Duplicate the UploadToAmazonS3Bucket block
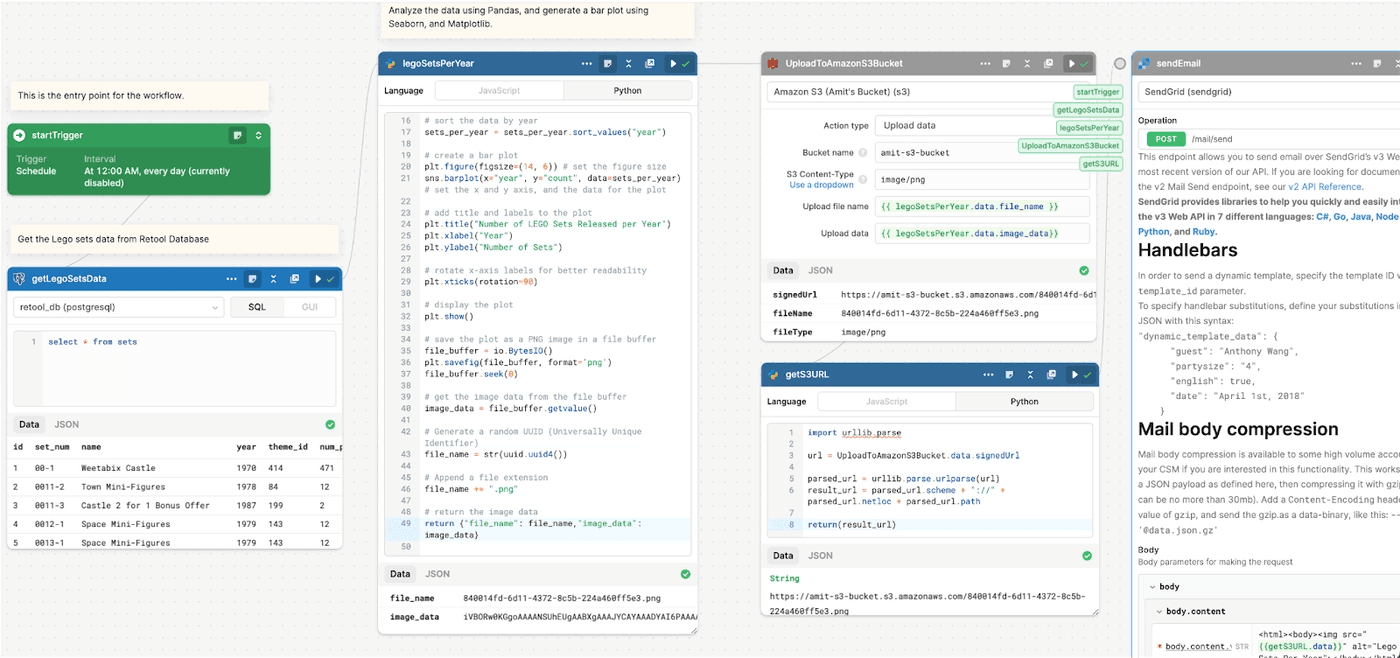Viewport: 1400px width, 658px height. pos(1048,64)
